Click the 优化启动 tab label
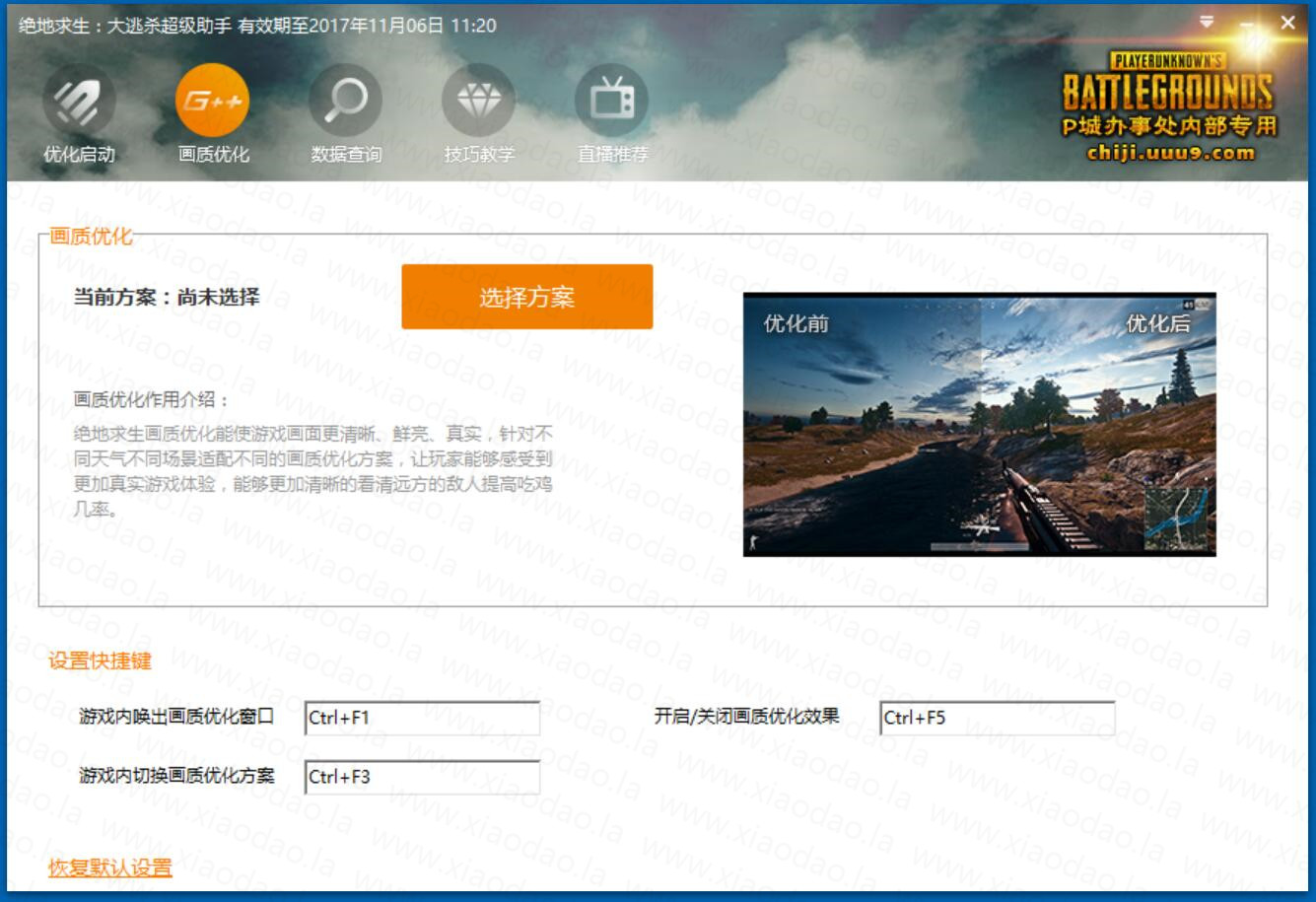Screen dimensions: 1316x902 [x=79, y=155]
